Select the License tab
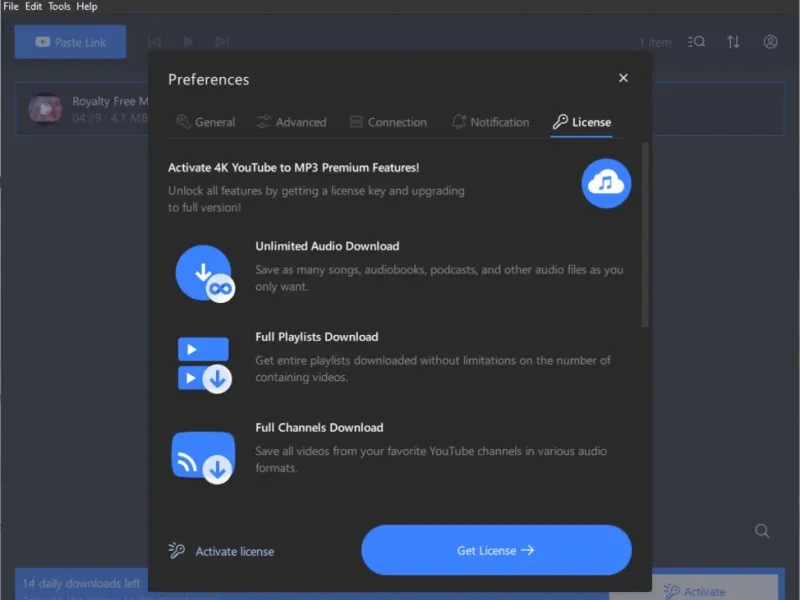 [582, 122]
